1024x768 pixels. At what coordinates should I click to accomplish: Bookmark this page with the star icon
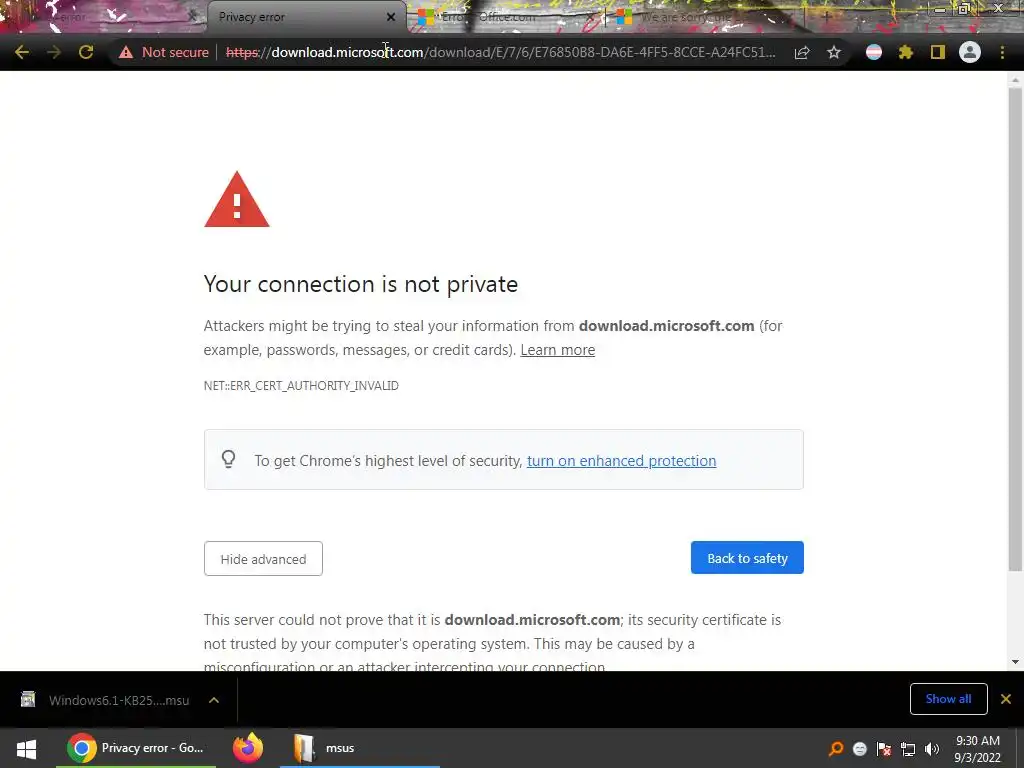coord(834,52)
